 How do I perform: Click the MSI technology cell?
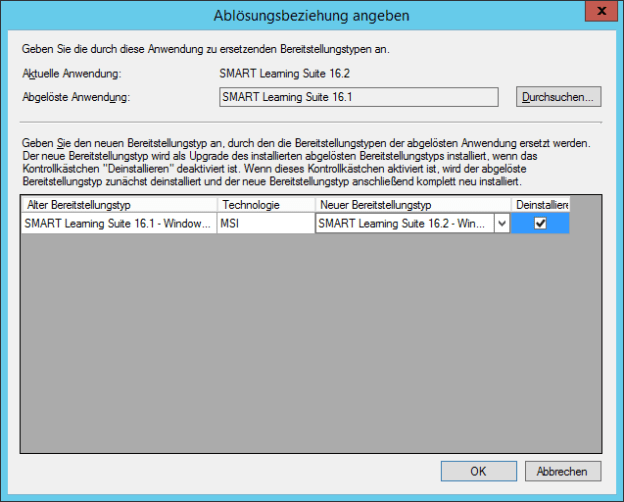(x=265, y=224)
